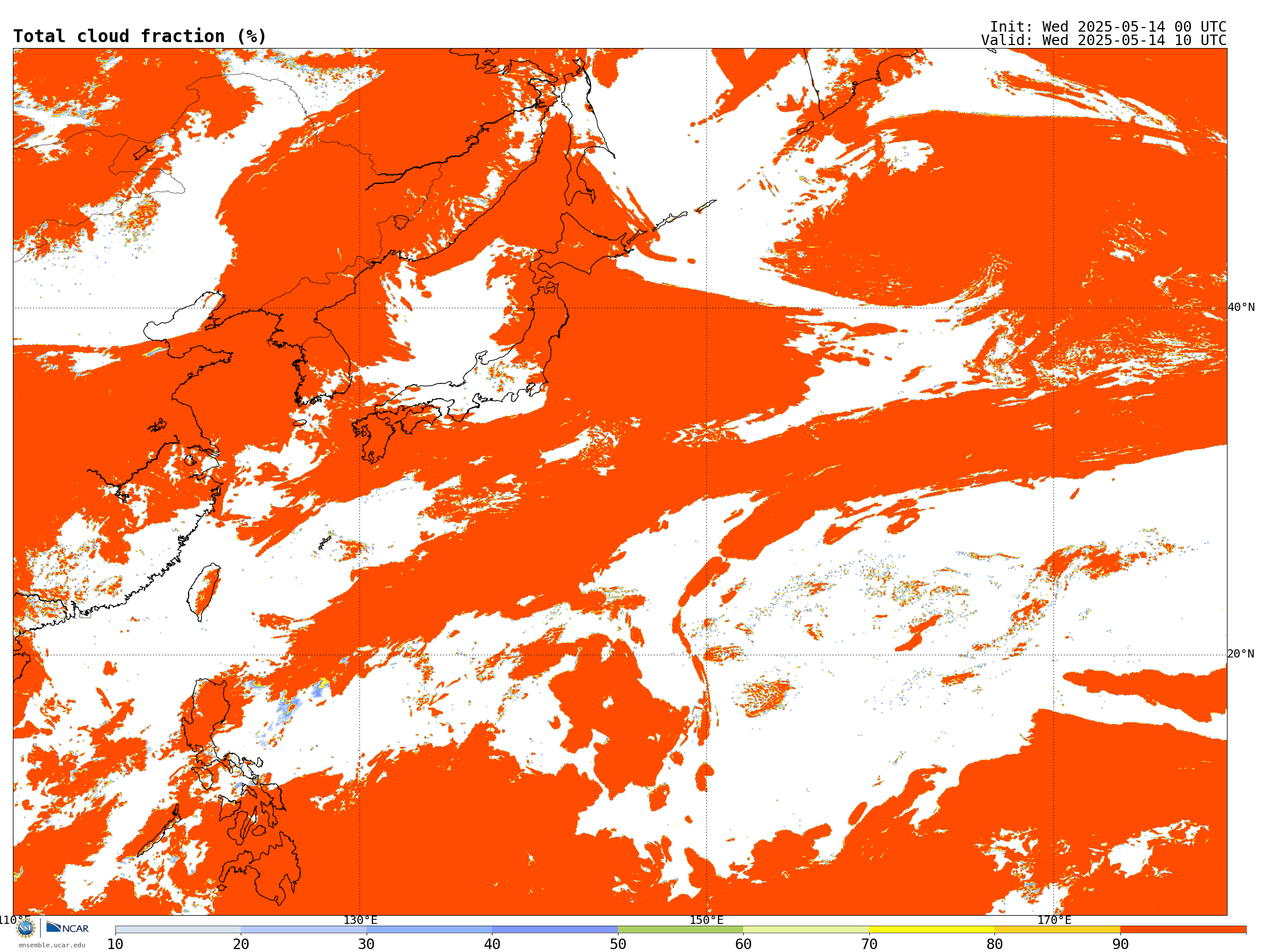Click the colorbar tick label 40
The width and height of the screenshot is (1265, 952).
(x=492, y=944)
